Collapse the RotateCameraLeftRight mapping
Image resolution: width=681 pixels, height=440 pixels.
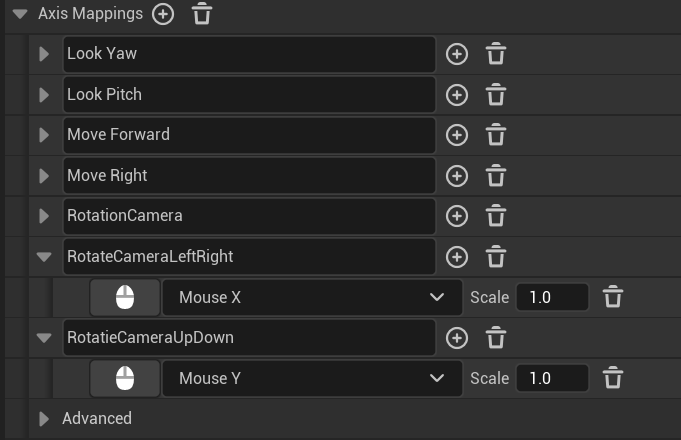coord(44,257)
